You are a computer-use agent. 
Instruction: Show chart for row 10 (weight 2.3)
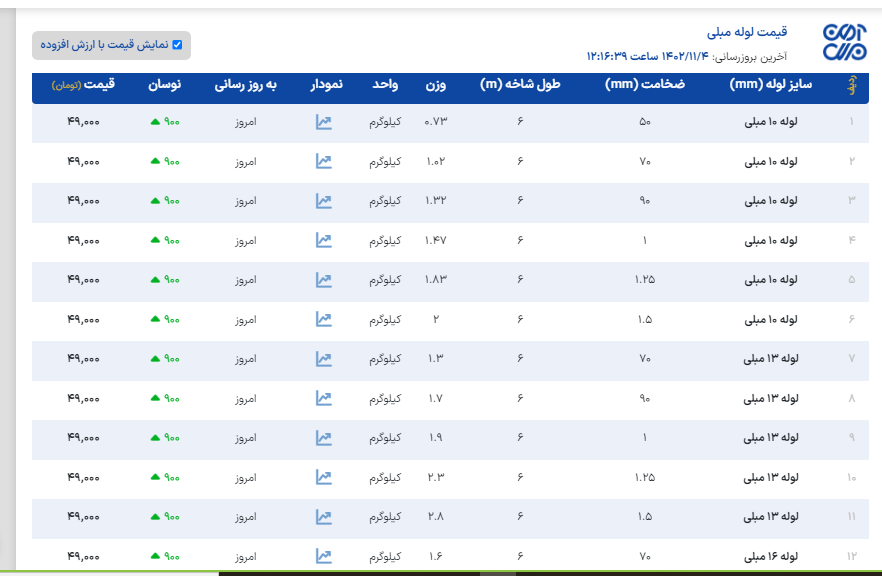(324, 477)
